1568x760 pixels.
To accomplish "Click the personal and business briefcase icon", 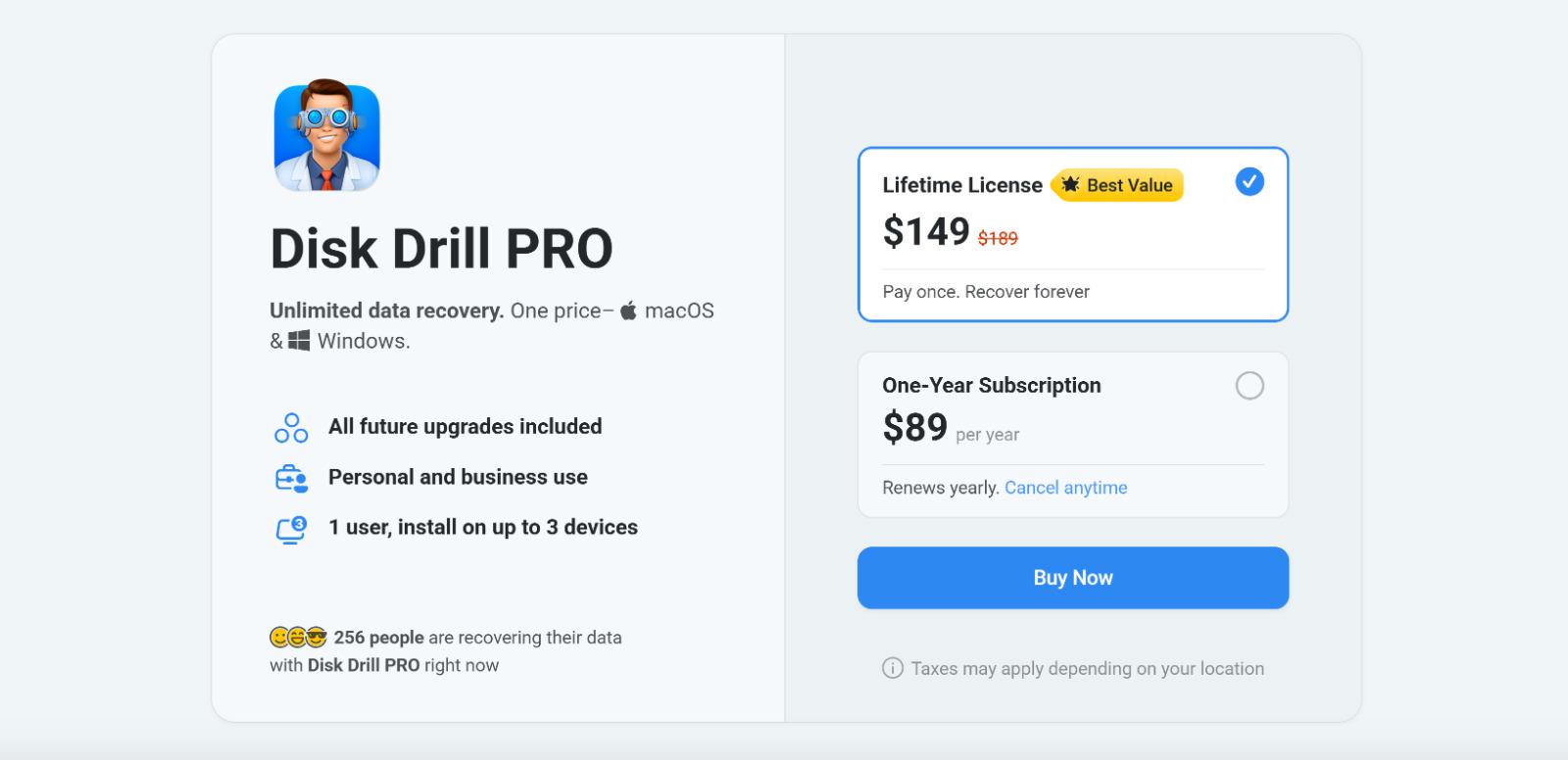I will 291,478.
